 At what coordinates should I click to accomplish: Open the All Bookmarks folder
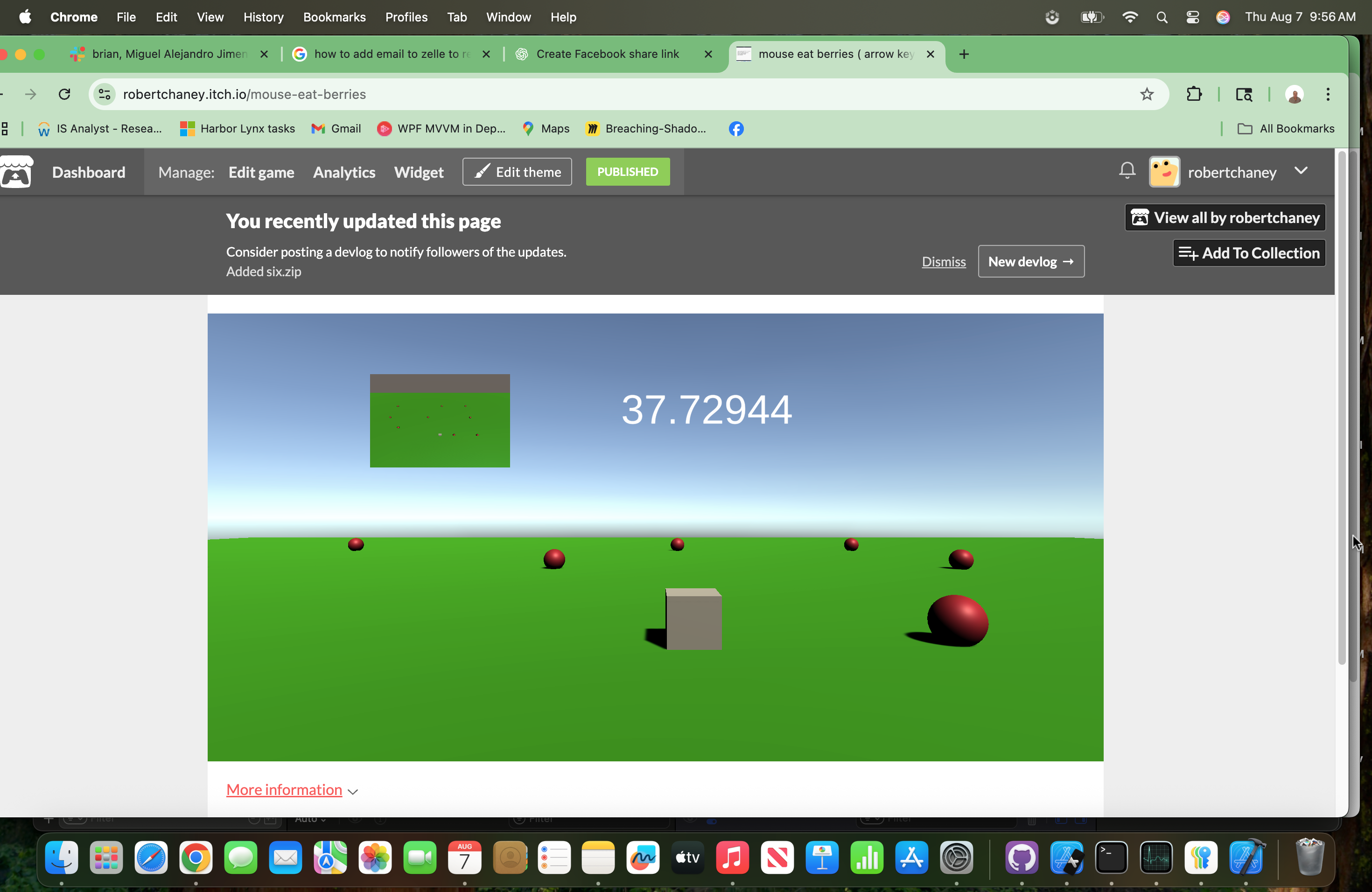(1286, 128)
